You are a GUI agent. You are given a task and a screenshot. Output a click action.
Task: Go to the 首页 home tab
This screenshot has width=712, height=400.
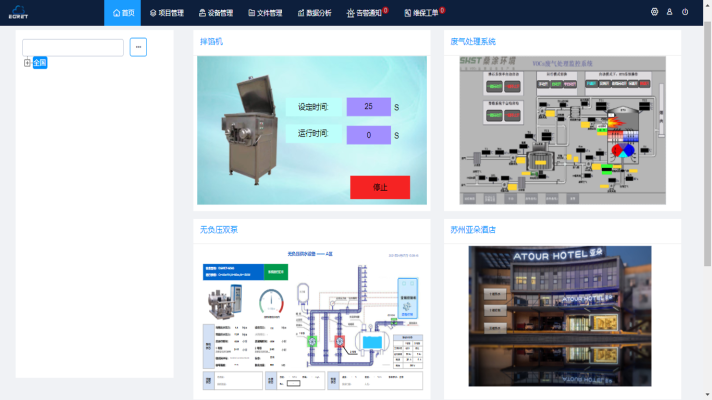122,13
